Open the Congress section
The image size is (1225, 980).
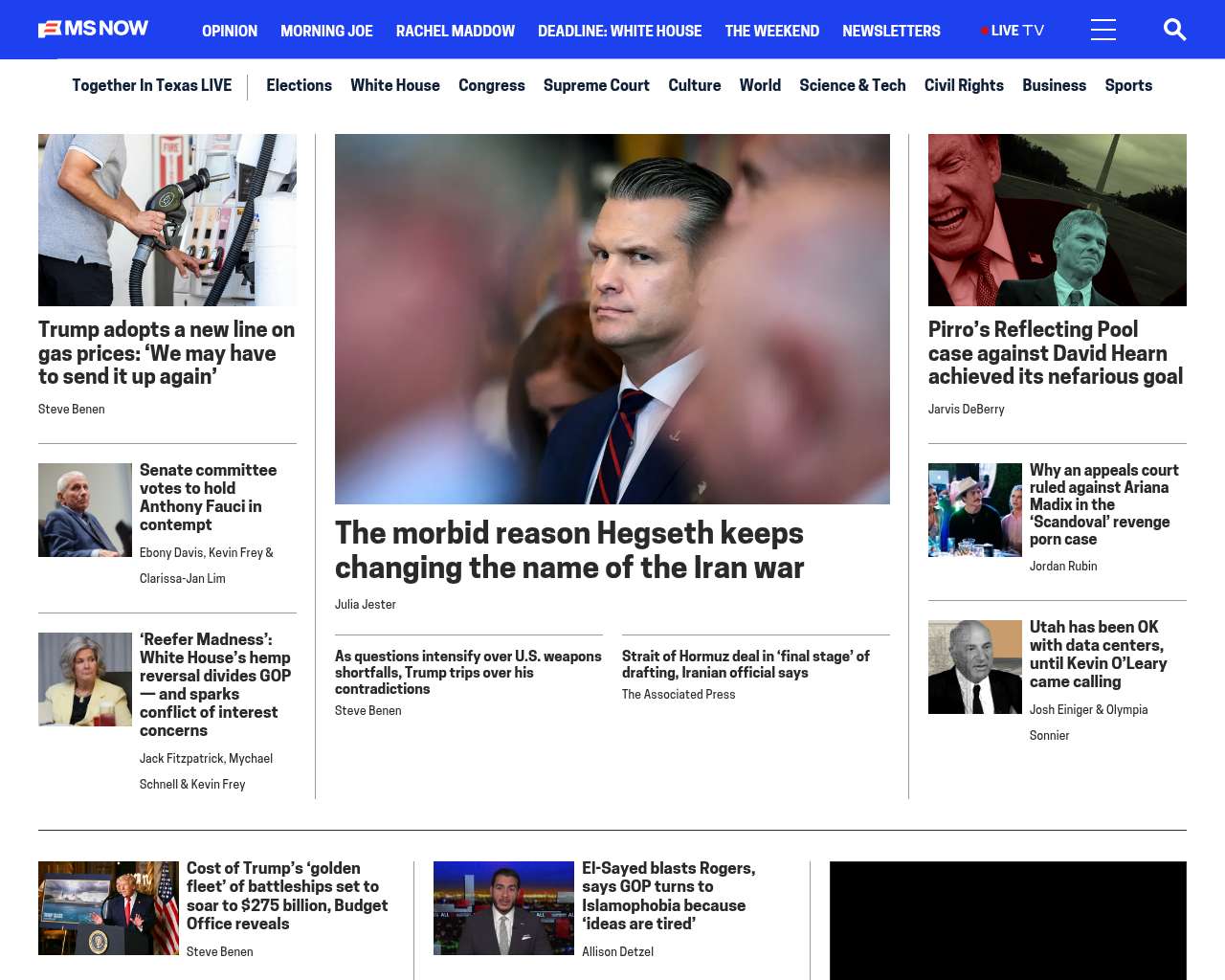492,85
